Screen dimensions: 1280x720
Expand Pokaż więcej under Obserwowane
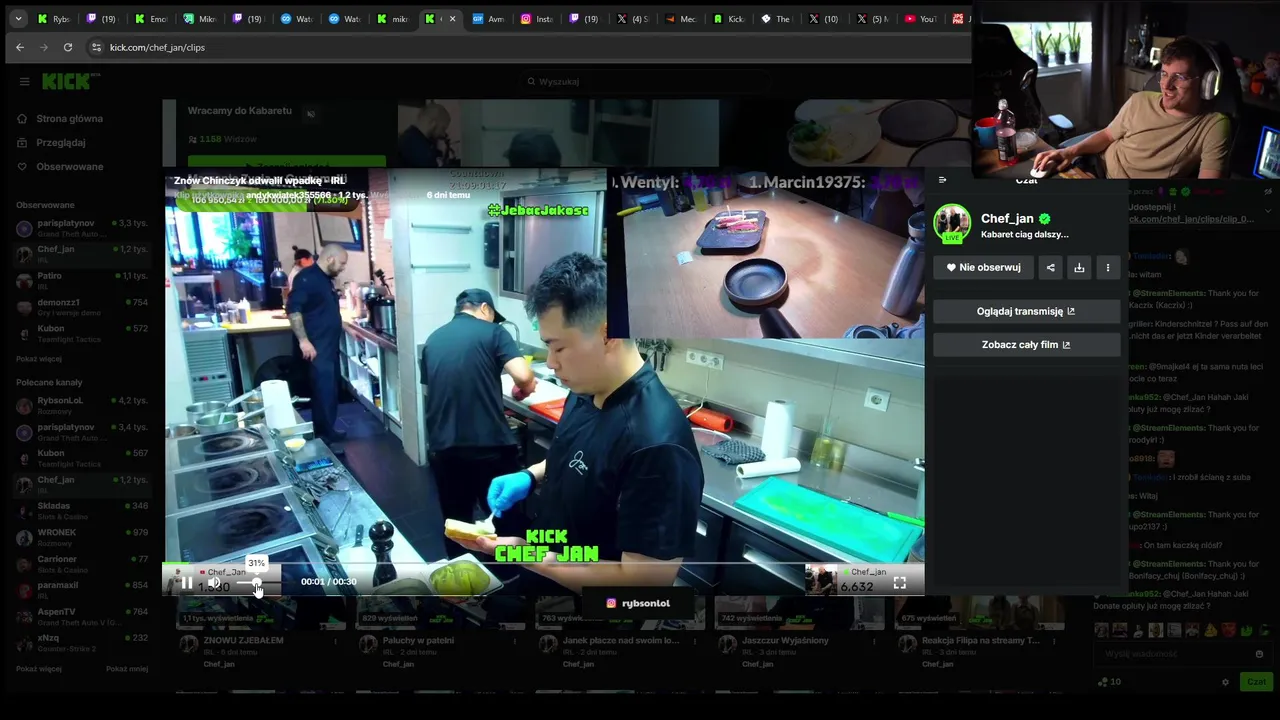tap(39, 358)
